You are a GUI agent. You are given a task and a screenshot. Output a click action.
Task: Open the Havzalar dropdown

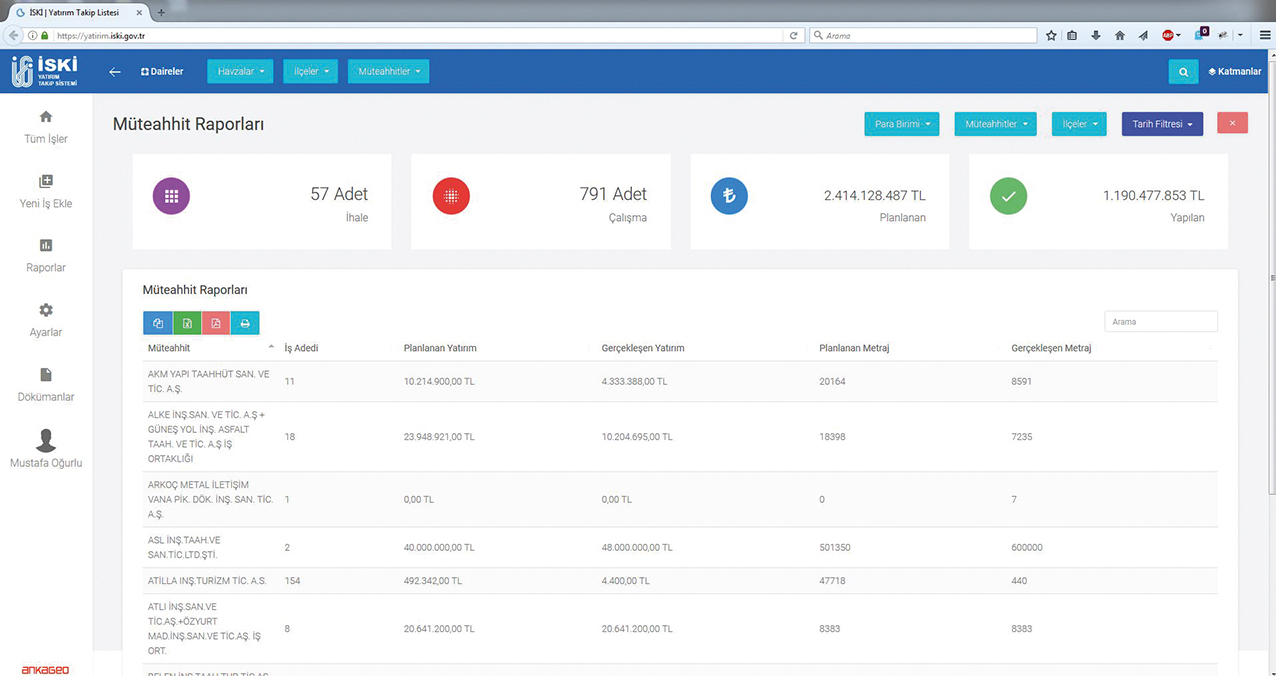point(241,72)
